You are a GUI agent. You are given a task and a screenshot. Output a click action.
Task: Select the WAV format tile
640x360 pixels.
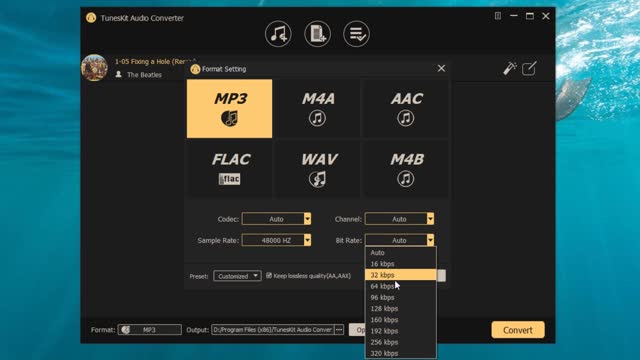318,169
